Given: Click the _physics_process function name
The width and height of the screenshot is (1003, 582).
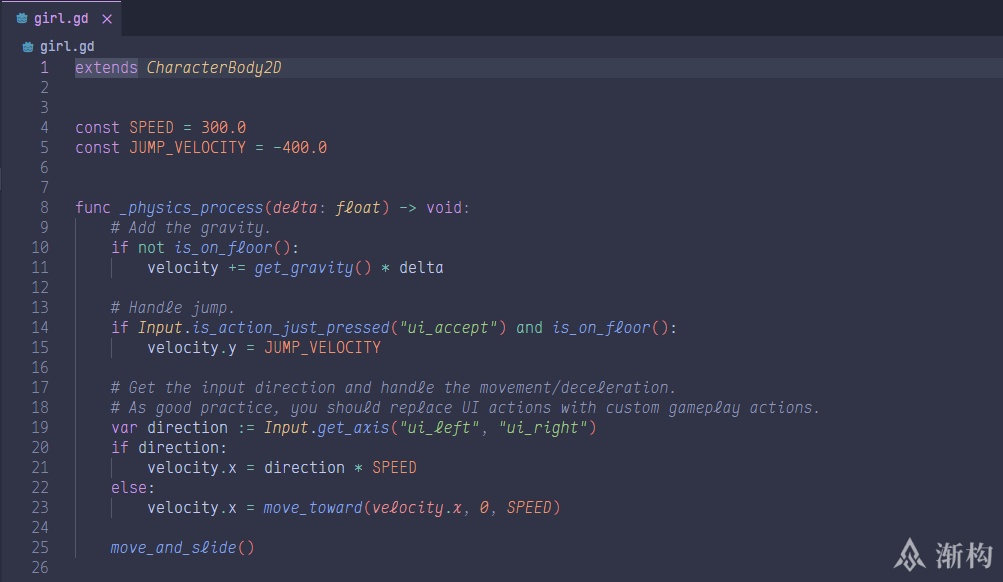Looking at the screenshot, I should [191, 208].
